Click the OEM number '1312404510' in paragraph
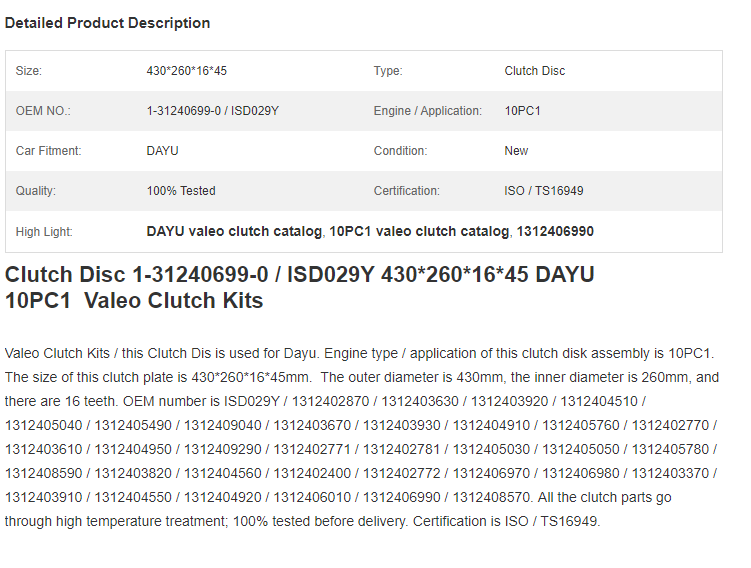Screen dimensions: 751x568 599,401
